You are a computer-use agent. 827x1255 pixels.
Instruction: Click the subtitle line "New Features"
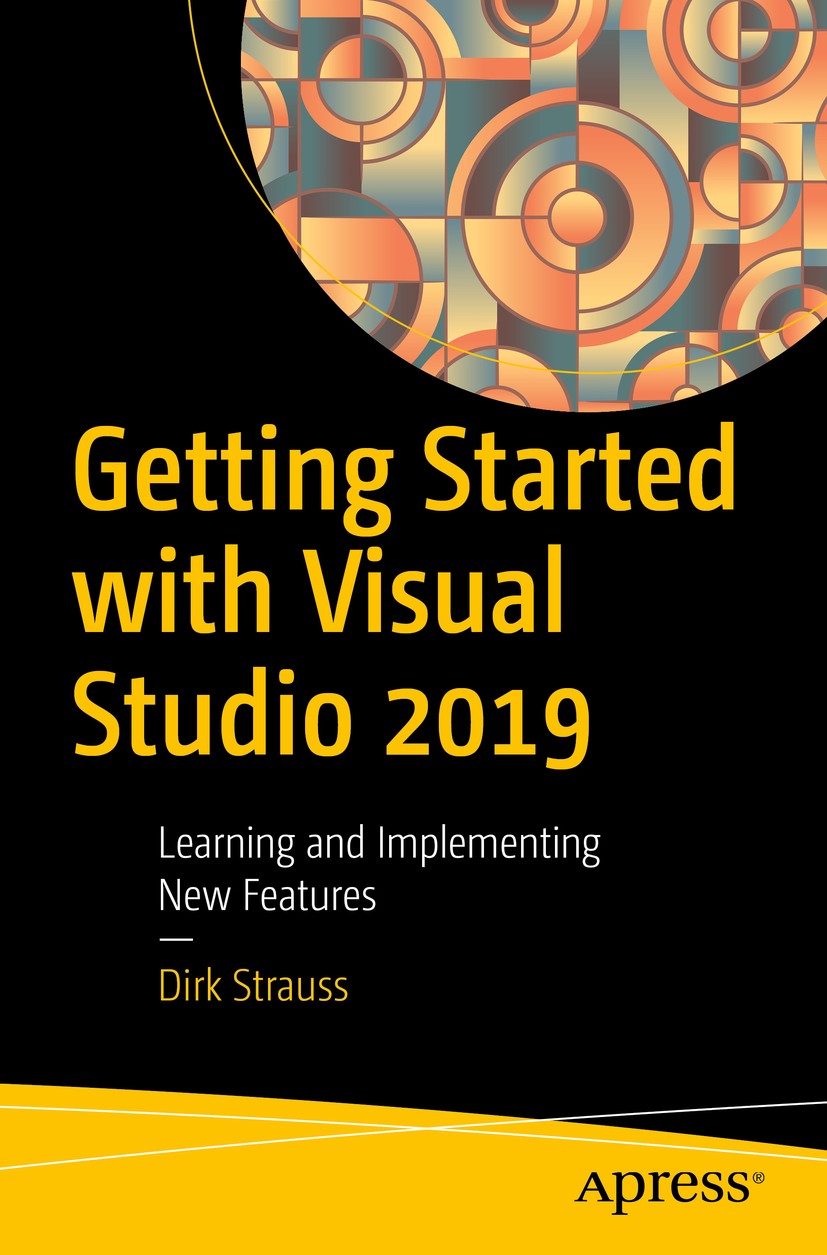[x=267, y=896]
